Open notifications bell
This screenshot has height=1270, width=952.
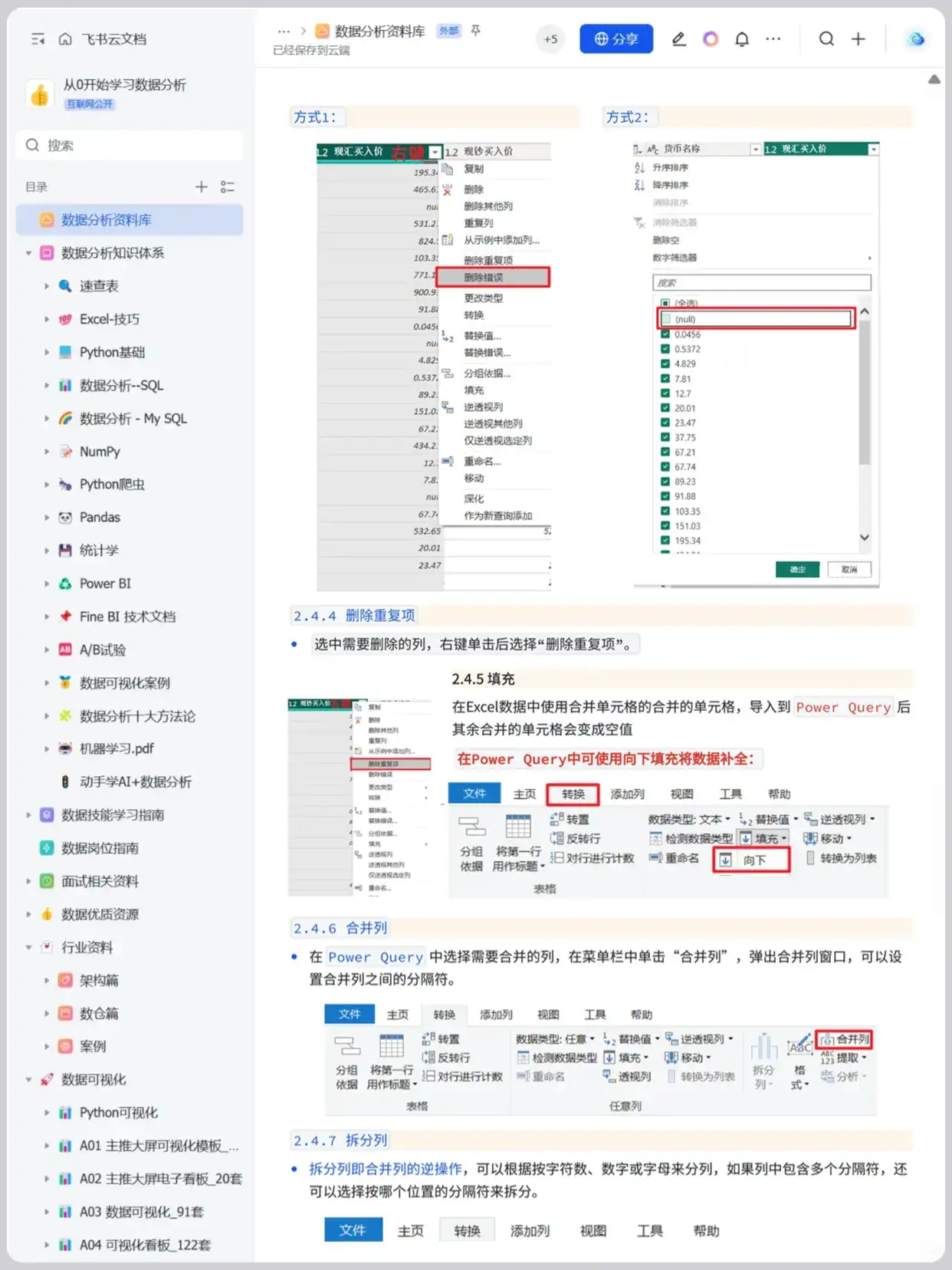click(741, 39)
